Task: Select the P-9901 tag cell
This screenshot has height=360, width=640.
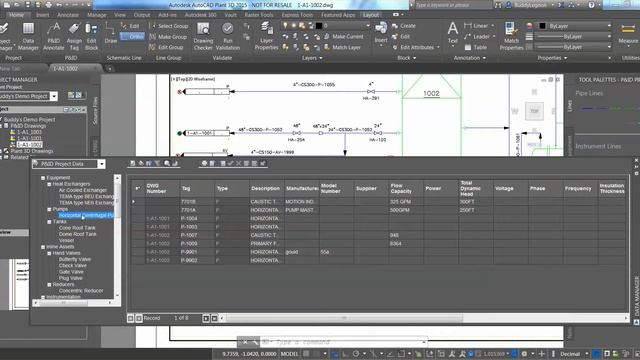Action: pyautogui.click(x=197, y=252)
